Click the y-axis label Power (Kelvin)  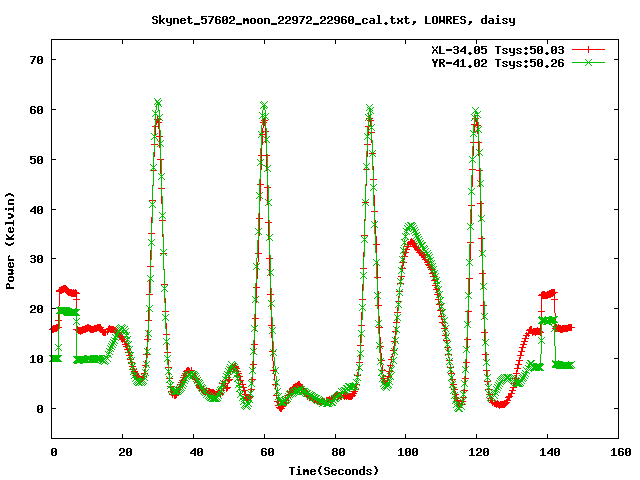pyautogui.click(x=10, y=241)
